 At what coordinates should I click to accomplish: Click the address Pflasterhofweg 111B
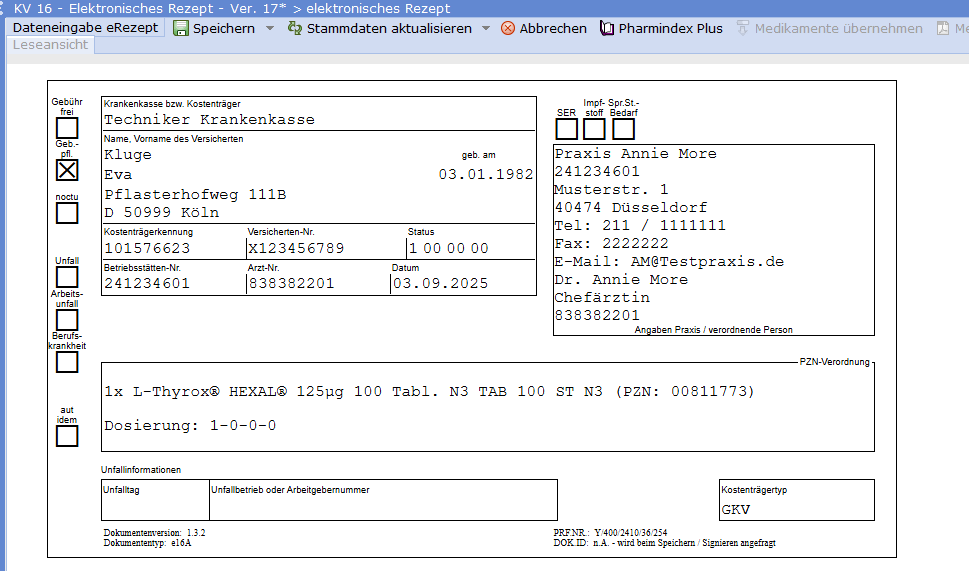pyautogui.click(x=195, y=195)
